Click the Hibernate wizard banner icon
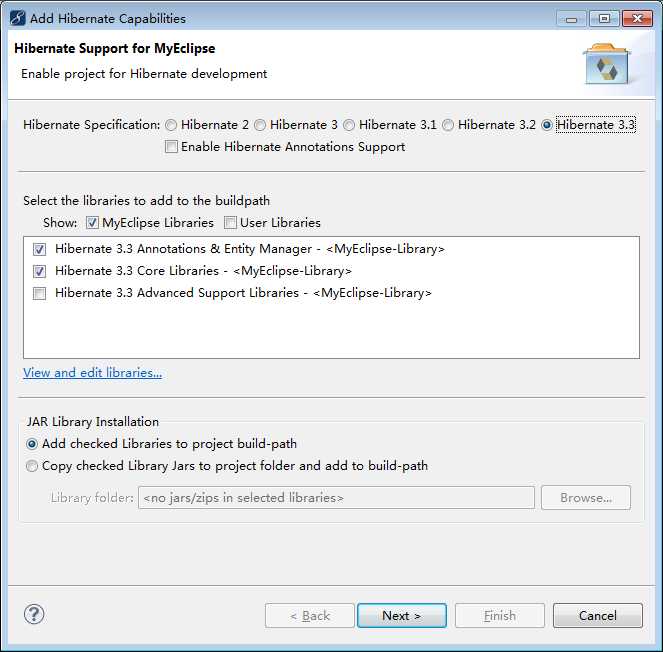663x652 pixels. point(607,64)
